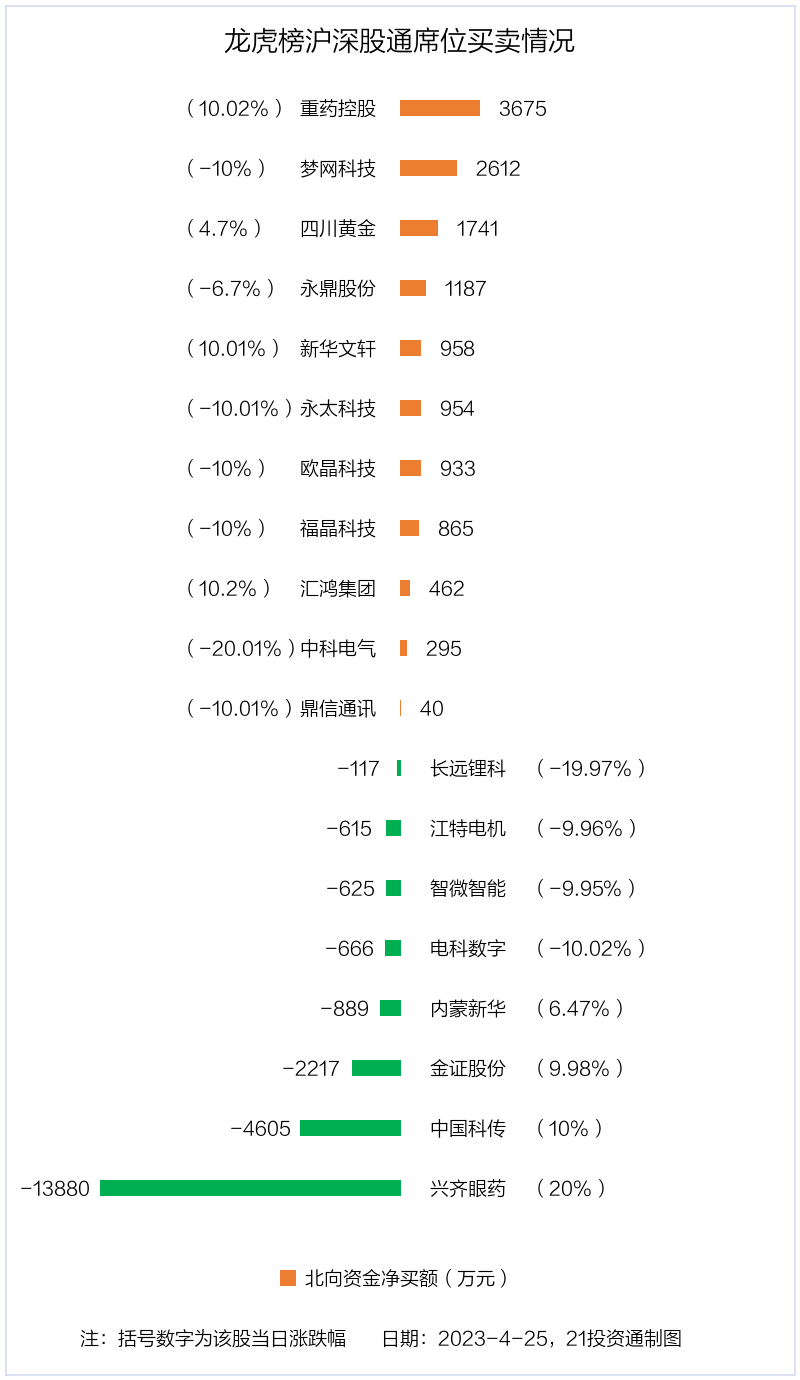
Task: Click the chart title 龙虎榜沪深股通席位买卖情况
Action: [x=399, y=42]
